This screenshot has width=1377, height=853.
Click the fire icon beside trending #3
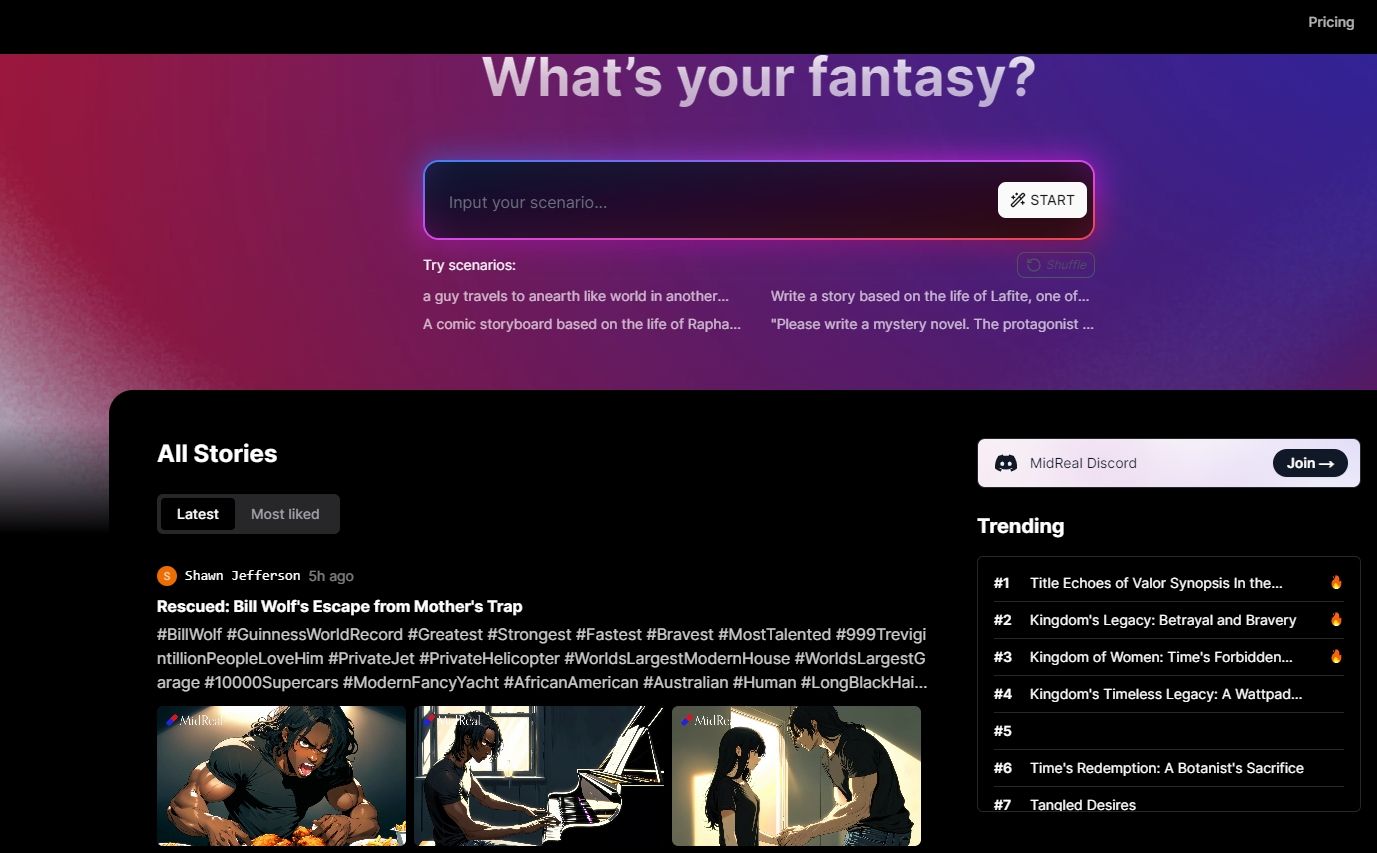[x=1336, y=657]
